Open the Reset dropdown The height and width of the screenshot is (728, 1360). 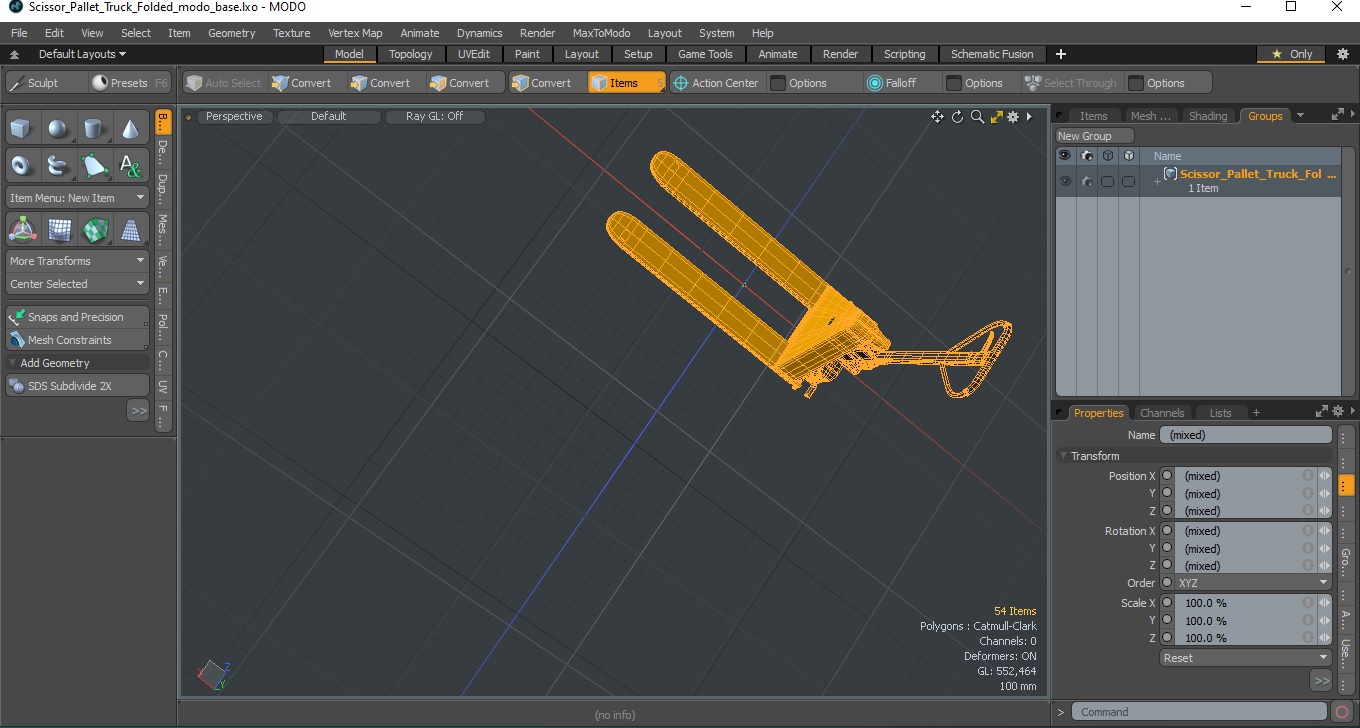click(x=1245, y=658)
